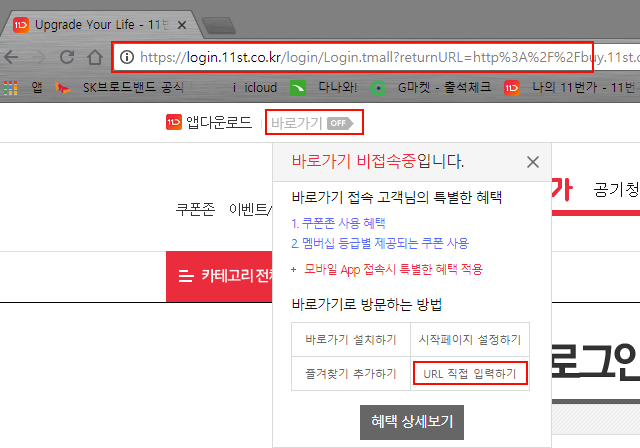Open 이벤트 menu item
The image size is (640, 448).
tap(250, 209)
